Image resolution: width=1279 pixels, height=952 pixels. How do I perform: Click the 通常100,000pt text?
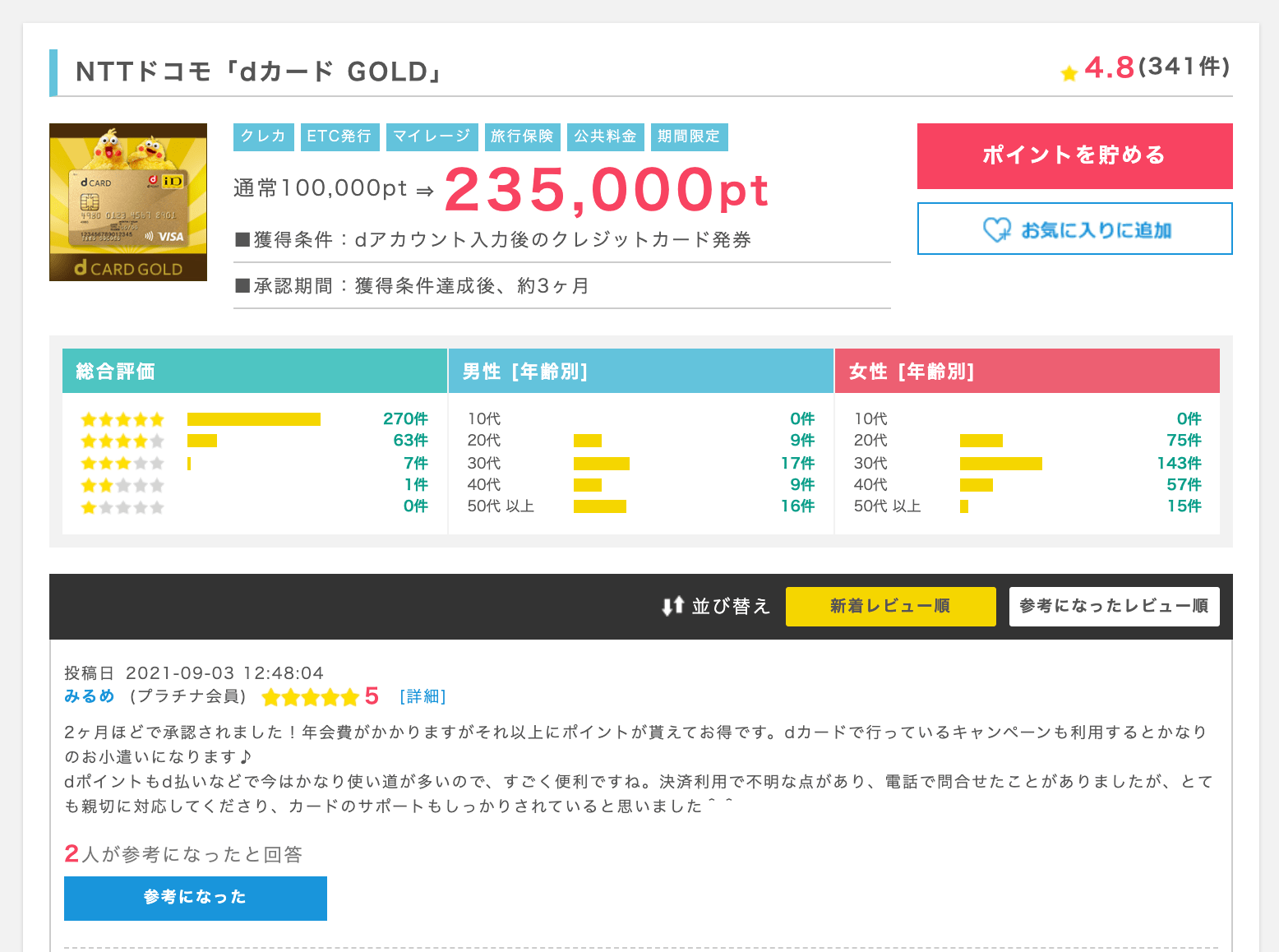pyautogui.click(x=321, y=188)
